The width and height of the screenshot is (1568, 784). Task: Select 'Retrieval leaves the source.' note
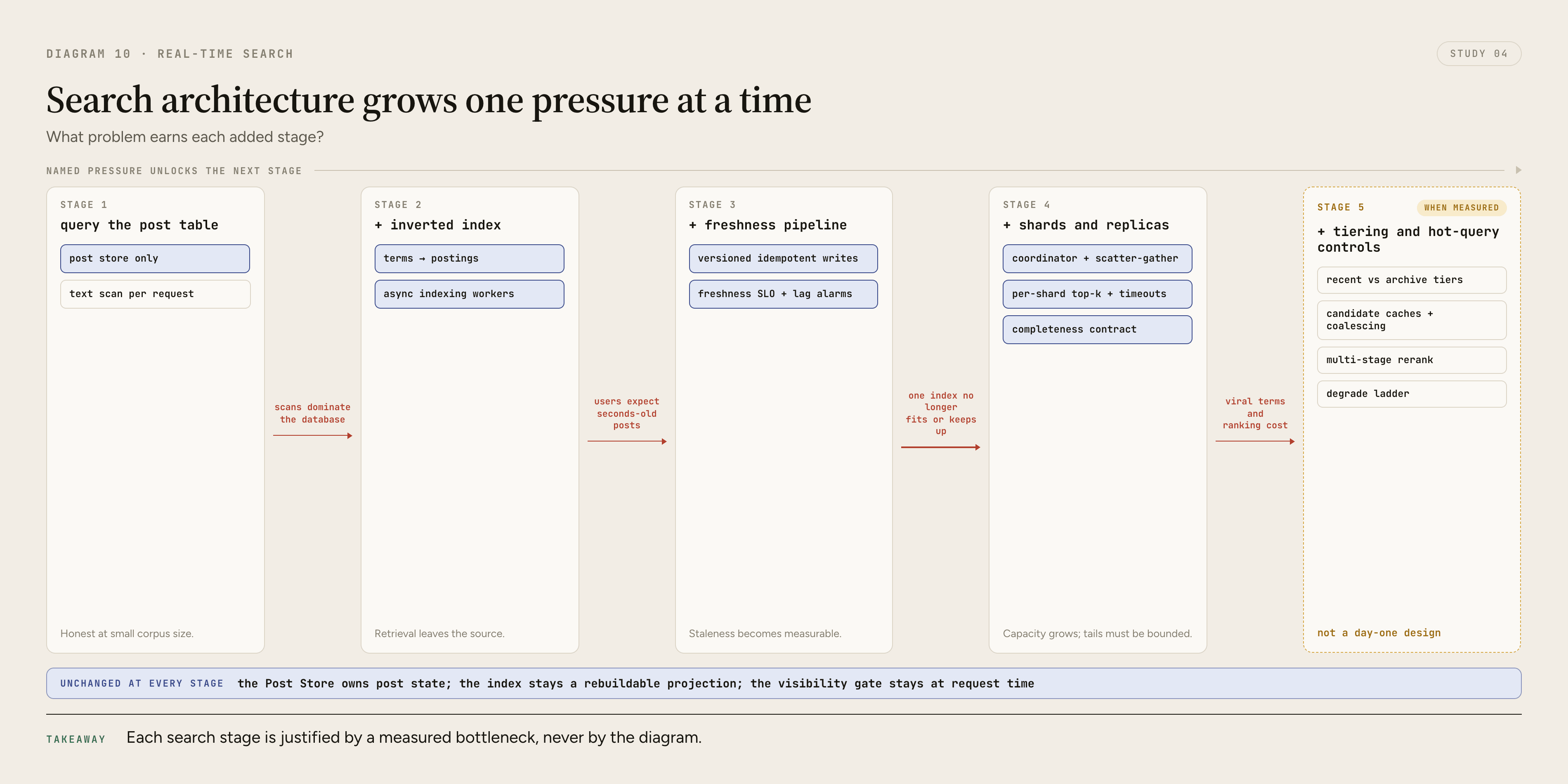click(x=439, y=634)
